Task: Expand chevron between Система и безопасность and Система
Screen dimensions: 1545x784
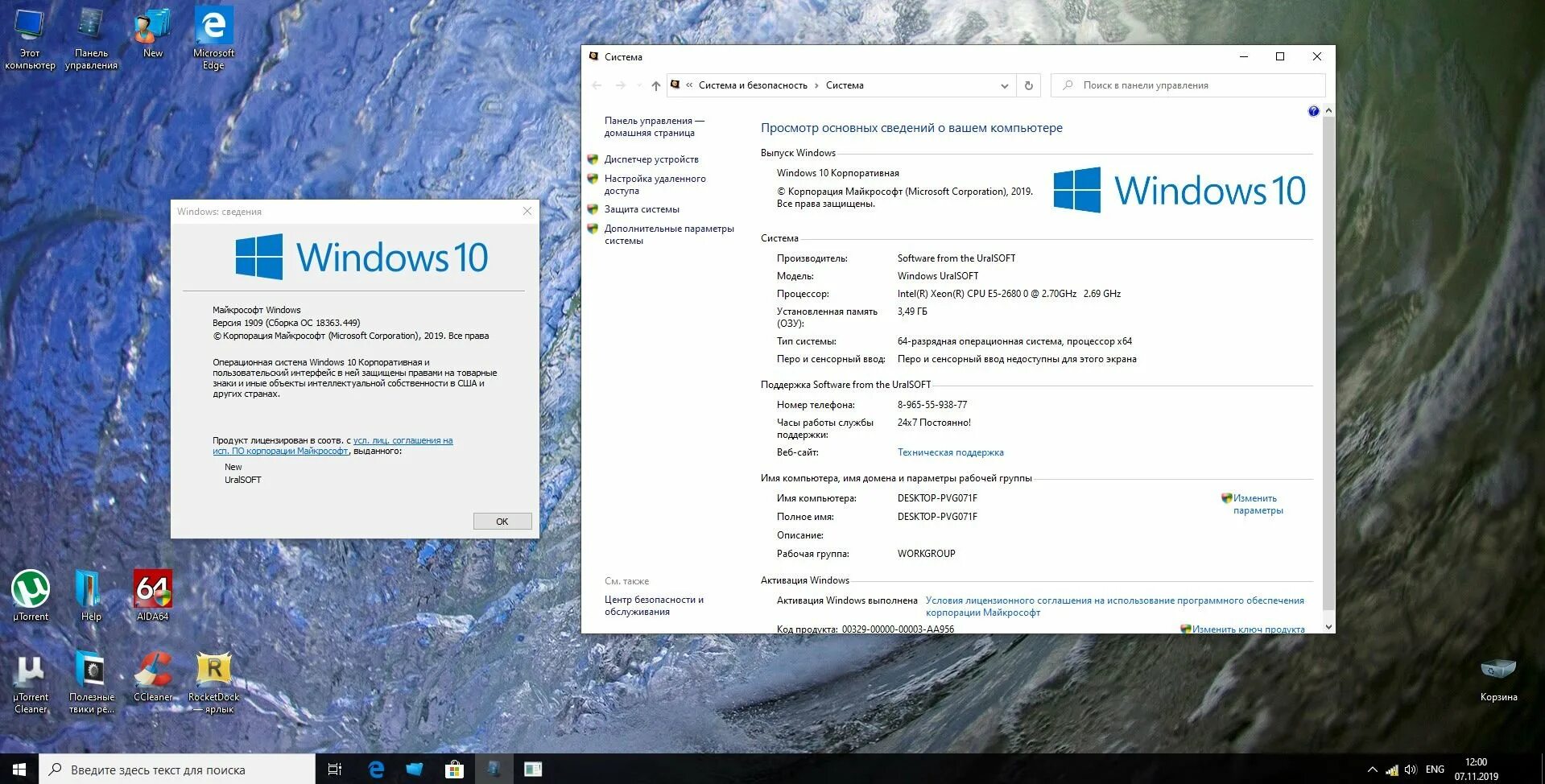Action: click(816, 85)
